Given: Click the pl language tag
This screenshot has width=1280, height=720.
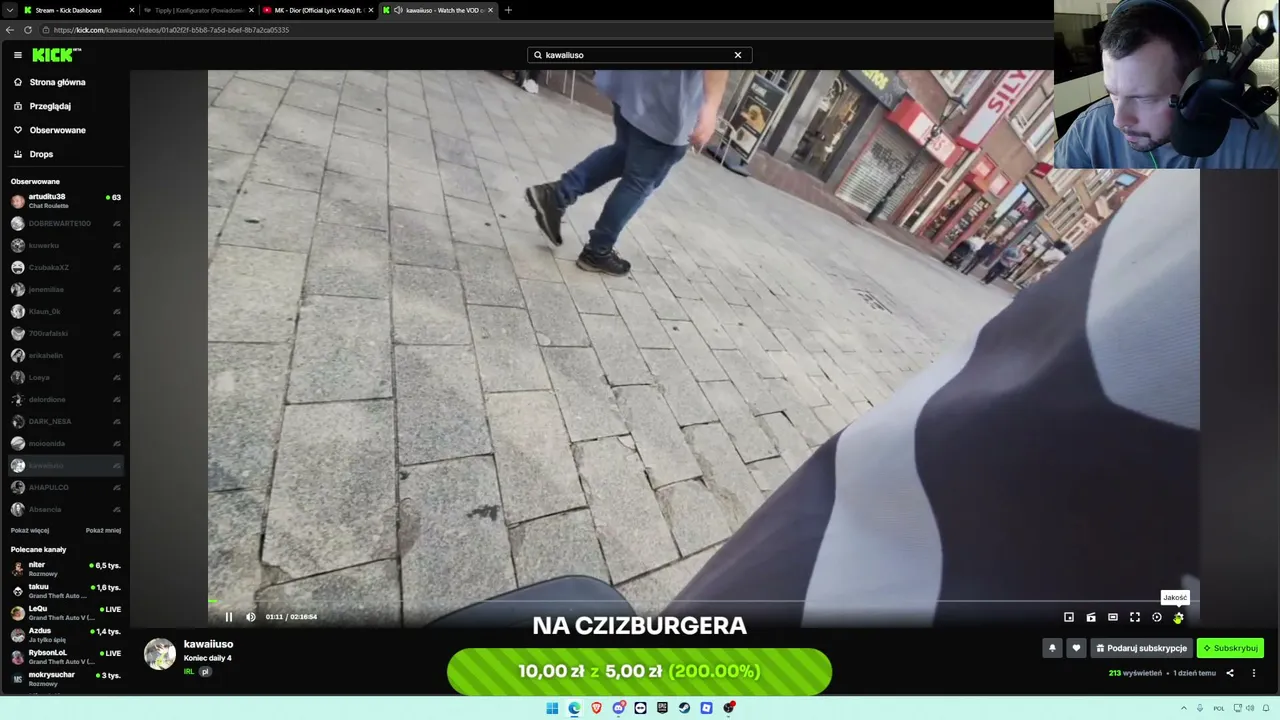Looking at the screenshot, I should 206,672.
